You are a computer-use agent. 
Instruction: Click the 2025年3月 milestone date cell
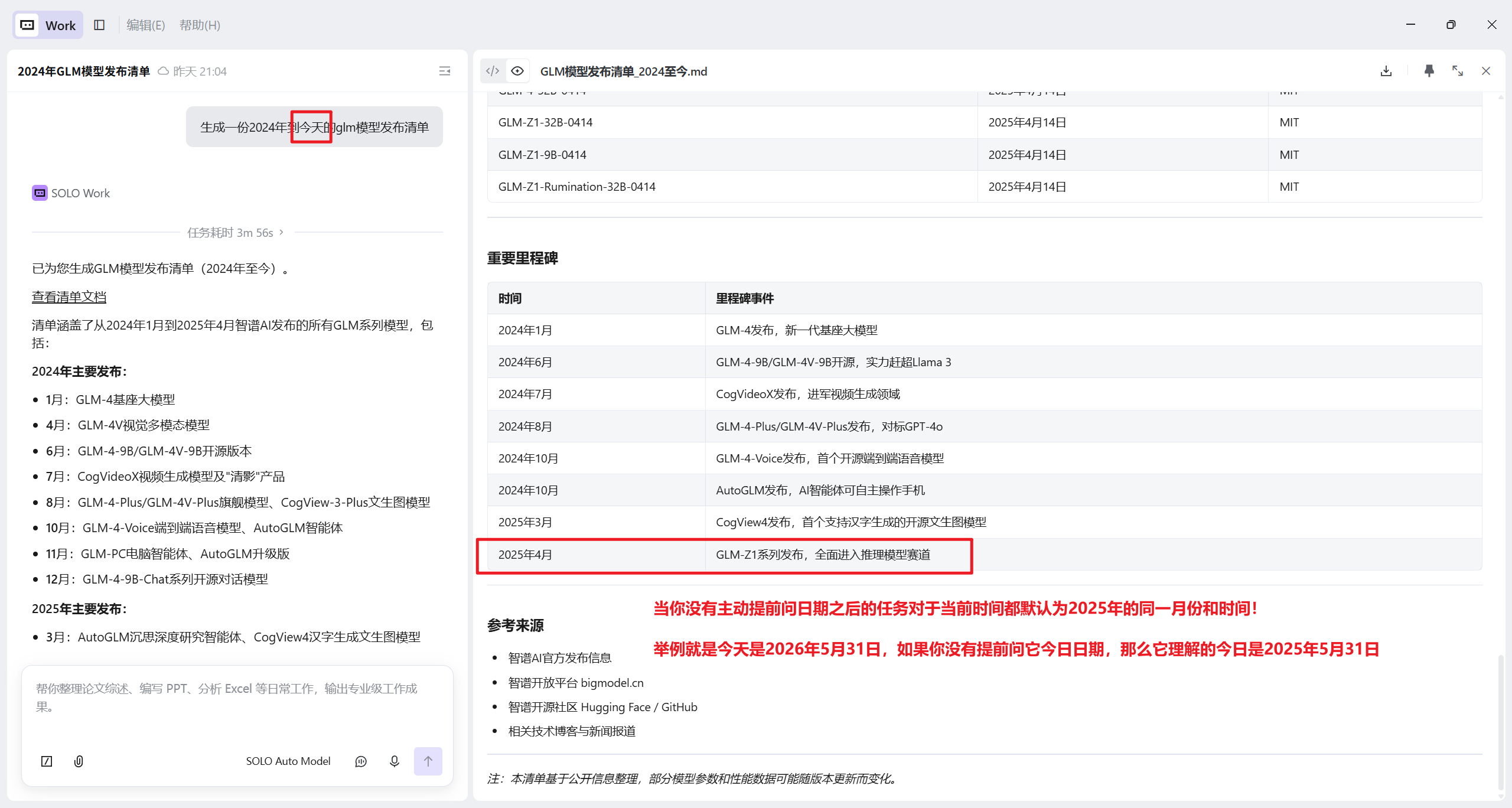597,522
